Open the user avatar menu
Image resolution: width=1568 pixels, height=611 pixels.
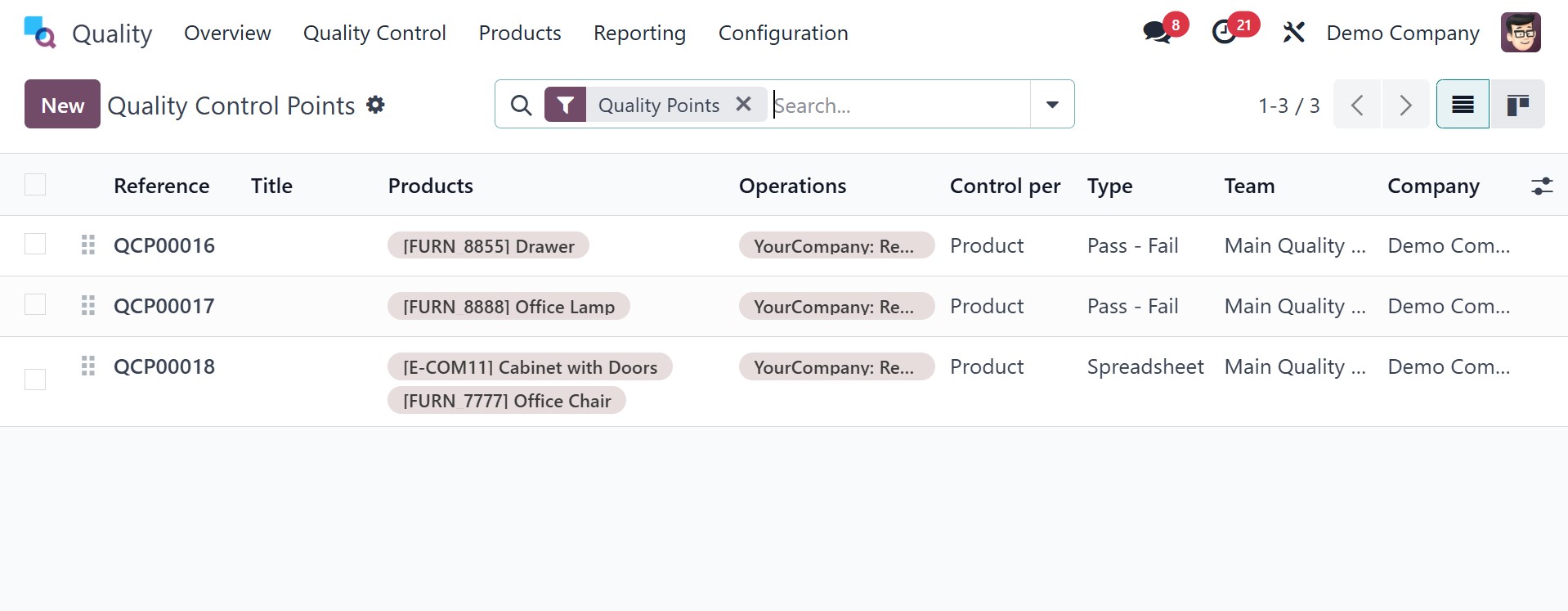[x=1521, y=33]
